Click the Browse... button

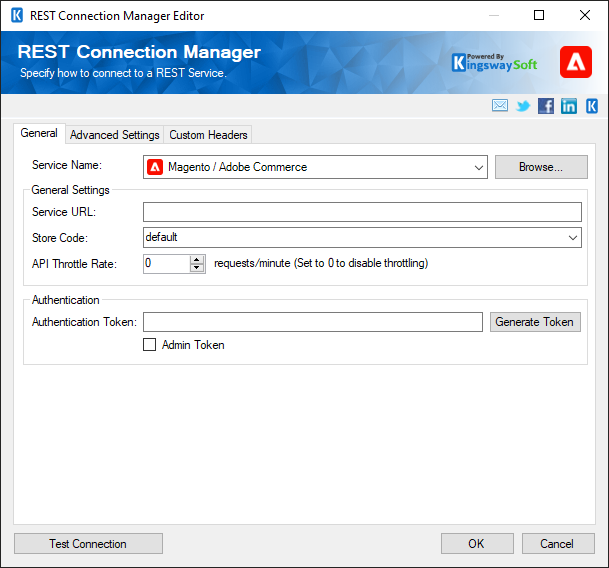pos(541,167)
